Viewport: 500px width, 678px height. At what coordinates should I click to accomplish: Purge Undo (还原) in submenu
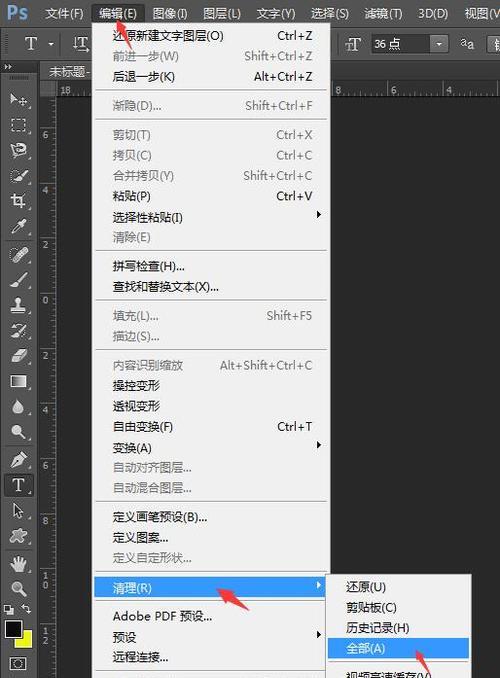(x=398, y=587)
